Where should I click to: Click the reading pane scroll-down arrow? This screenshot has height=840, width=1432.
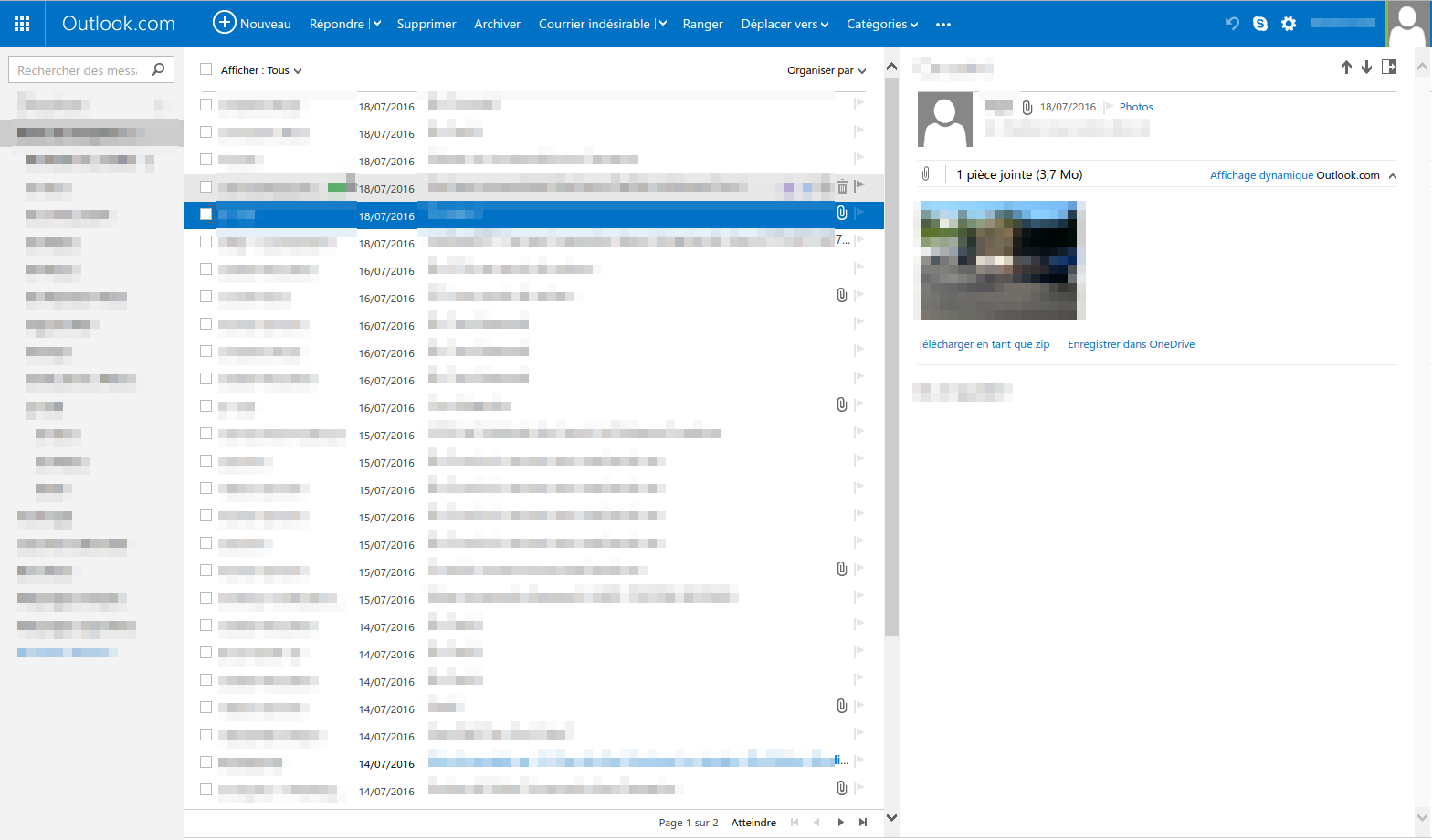(1422, 817)
